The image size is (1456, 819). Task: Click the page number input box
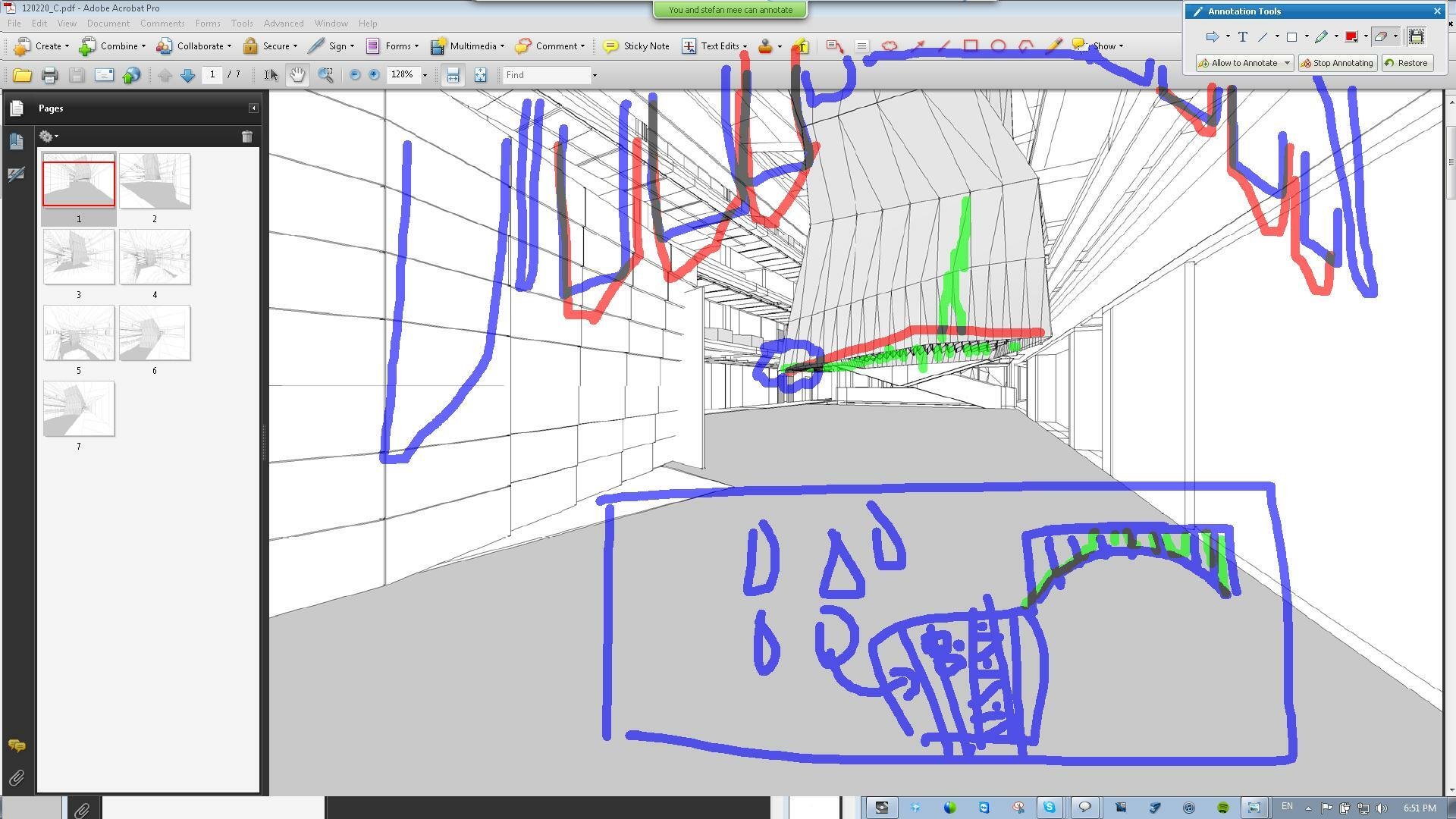[212, 75]
